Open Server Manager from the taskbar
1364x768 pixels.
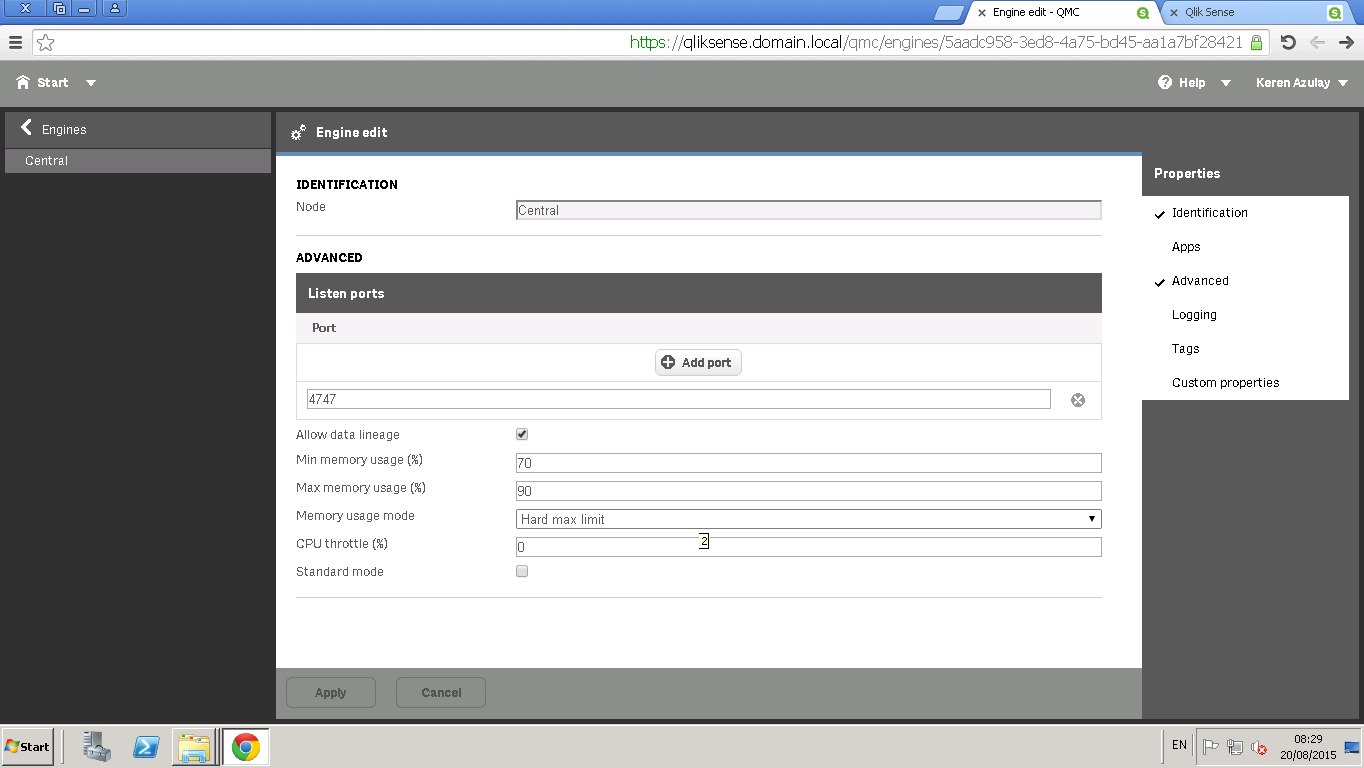coord(97,746)
